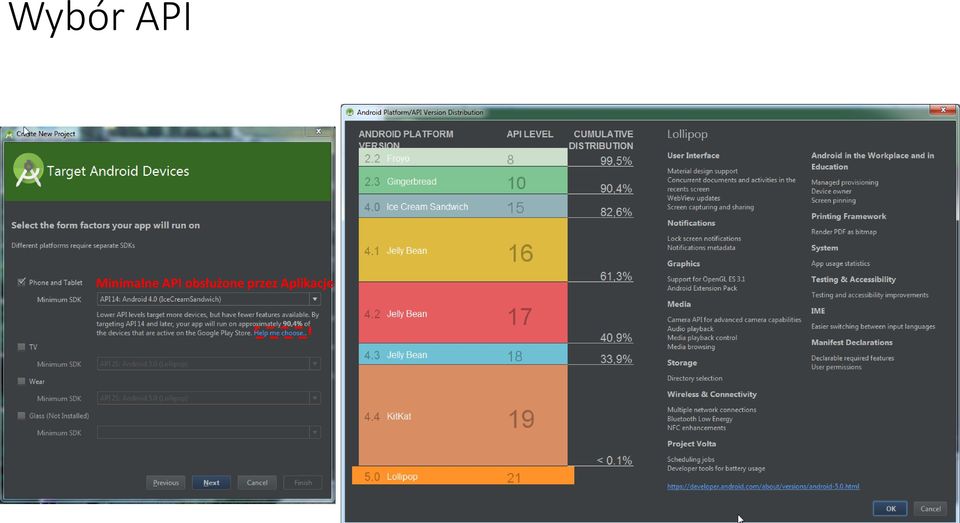Click the Directory selection text
The image size is (960, 523).
695,378
